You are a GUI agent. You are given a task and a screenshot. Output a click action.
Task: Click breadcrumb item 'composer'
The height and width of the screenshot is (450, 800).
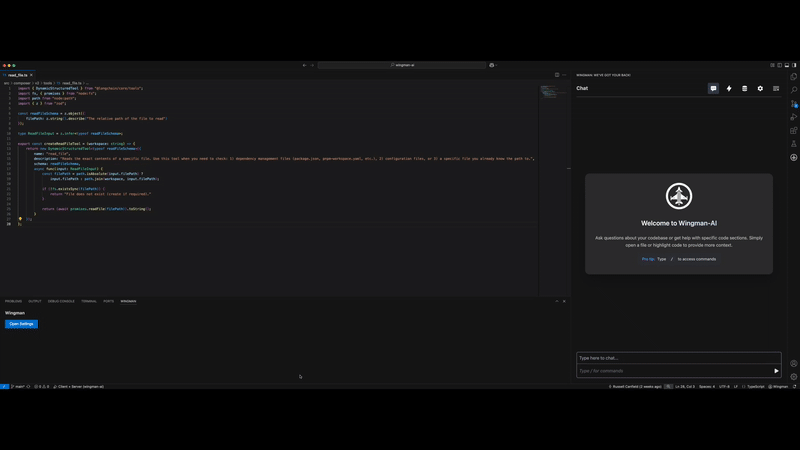coord(22,83)
